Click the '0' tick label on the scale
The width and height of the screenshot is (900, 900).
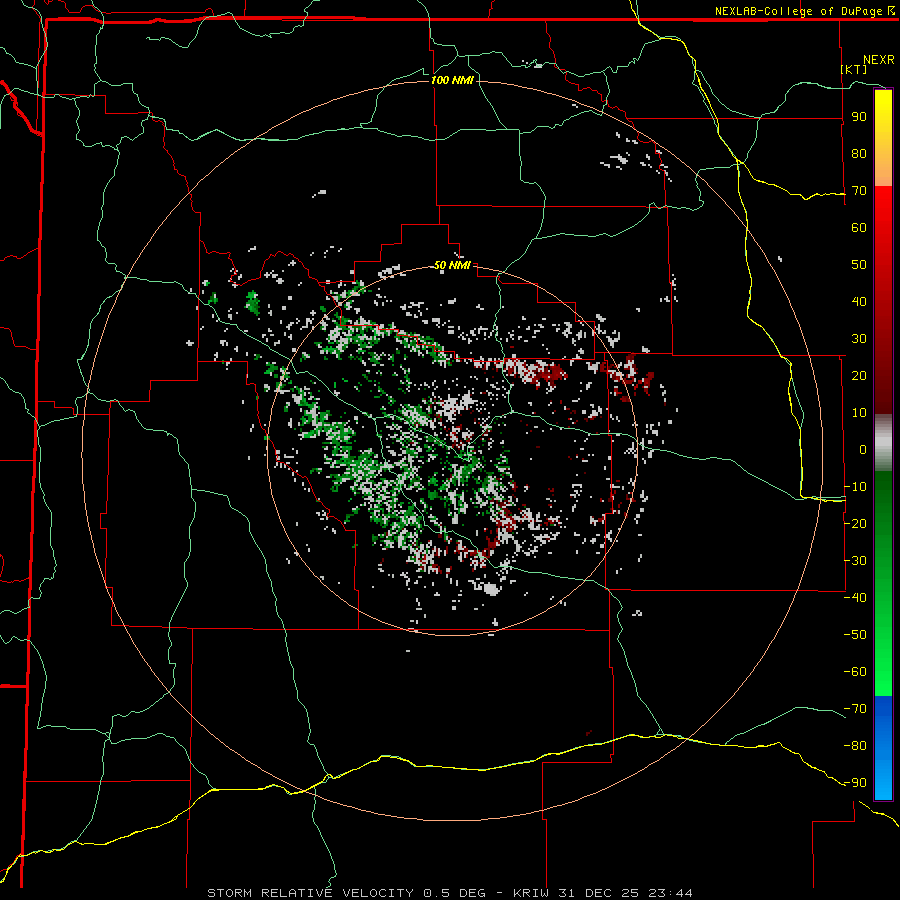[x=863, y=449]
